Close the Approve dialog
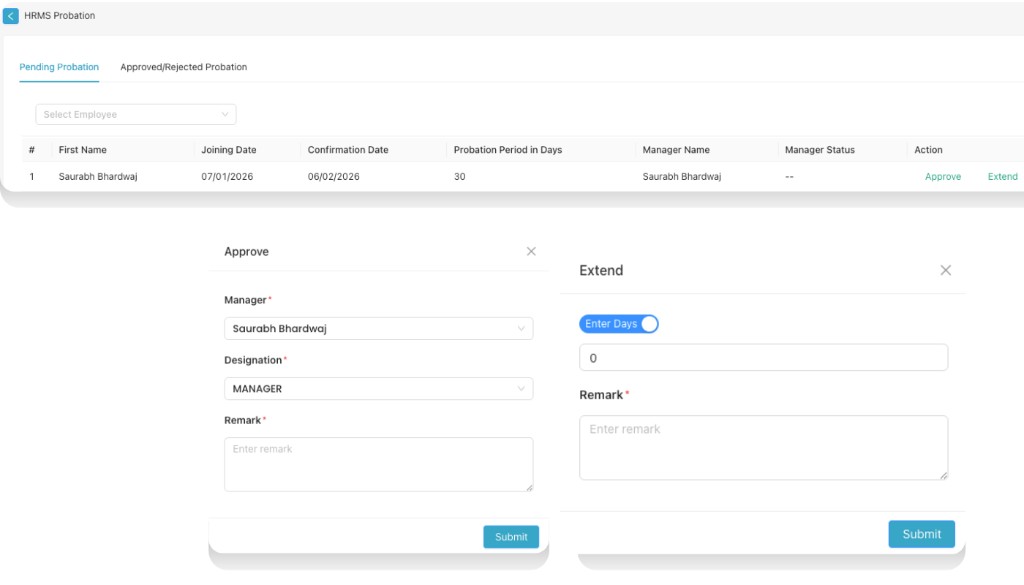1024x585 pixels. click(531, 251)
